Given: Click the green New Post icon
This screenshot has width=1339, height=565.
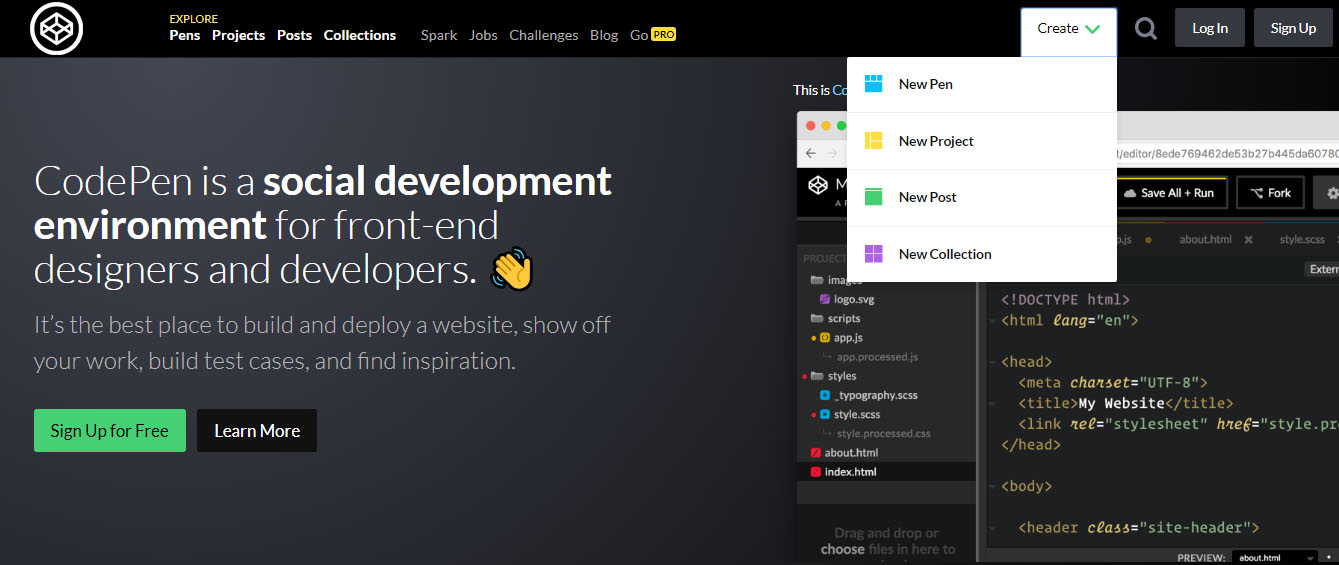Looking at the screenshot, I should [x=873, y=197].
